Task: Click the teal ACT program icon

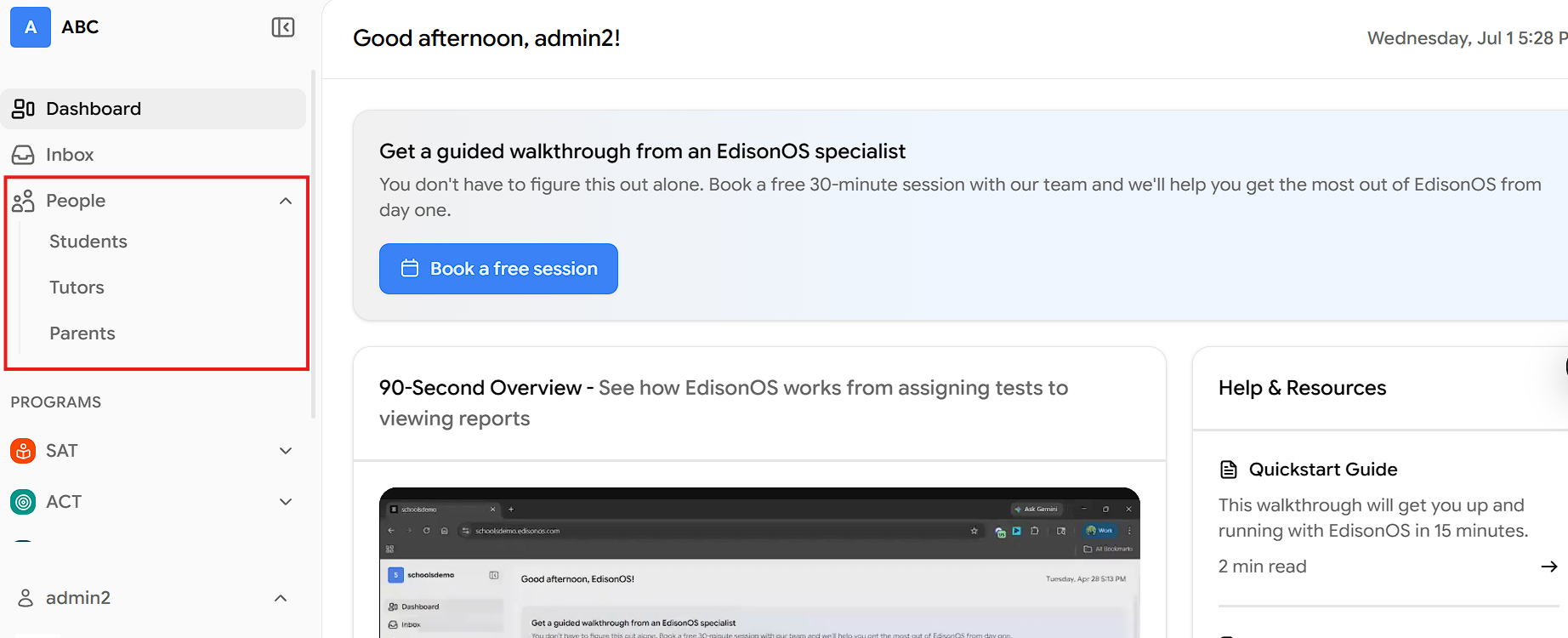Action: (23, 502)
